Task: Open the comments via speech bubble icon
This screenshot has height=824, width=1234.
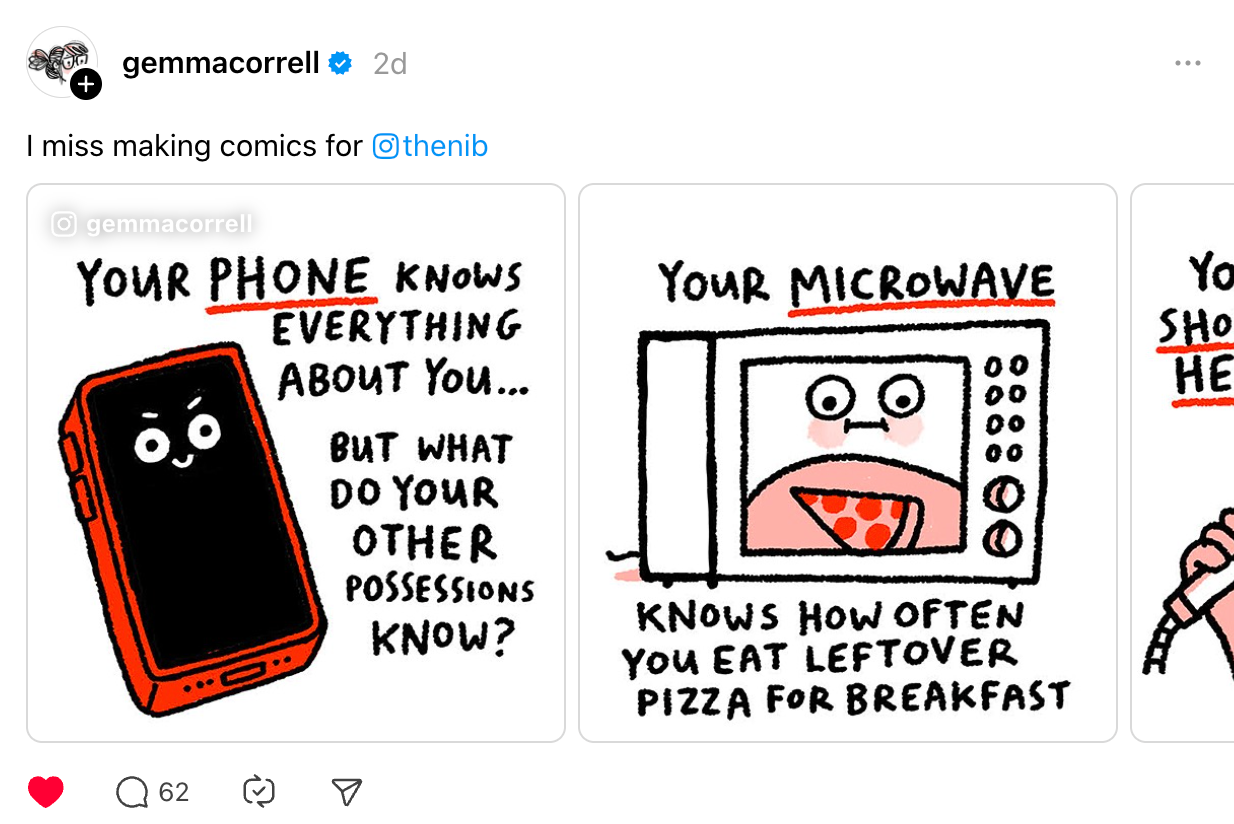Action: point(132,792)
